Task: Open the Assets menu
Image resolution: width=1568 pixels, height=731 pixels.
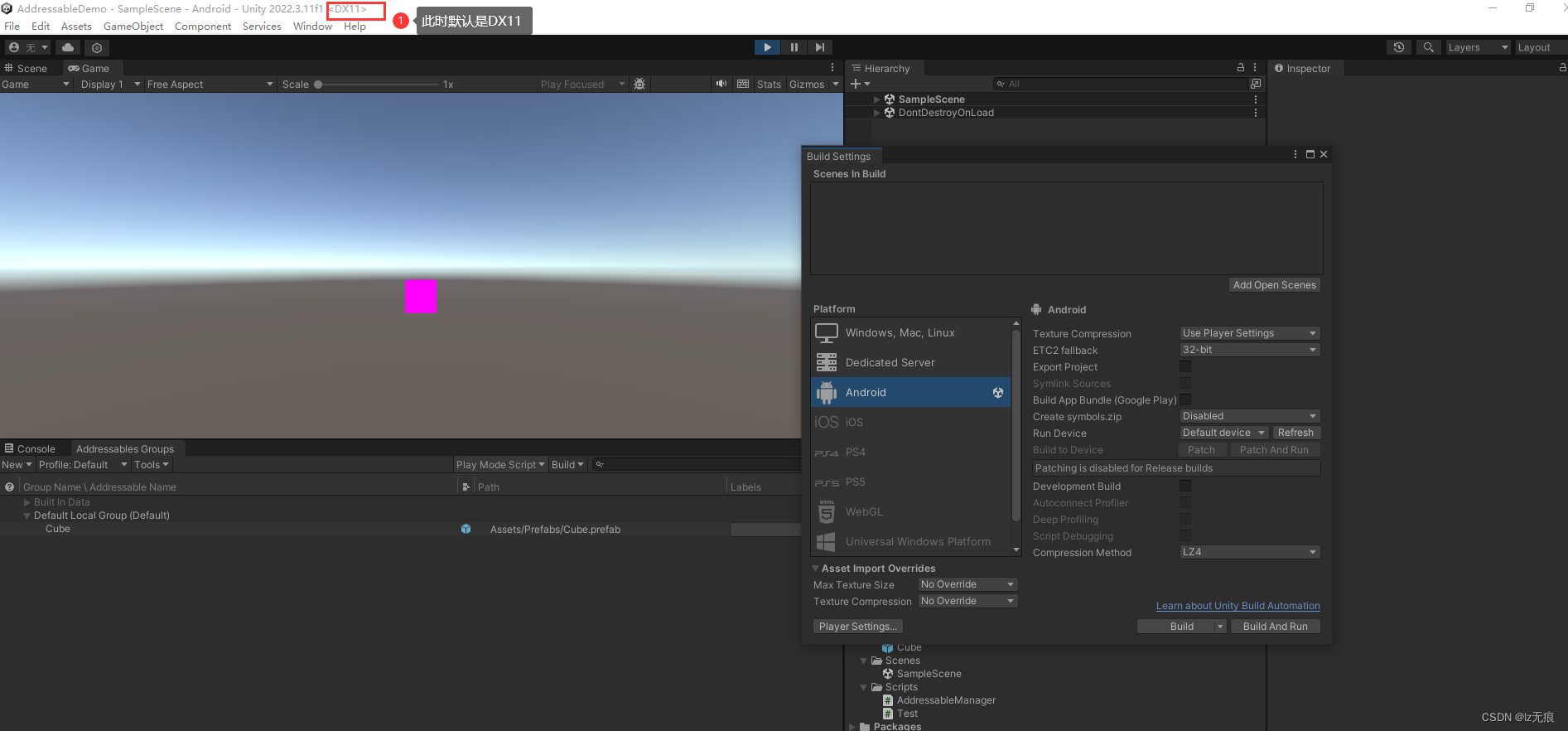Action: pyautogui.click(x=76, y=27)
